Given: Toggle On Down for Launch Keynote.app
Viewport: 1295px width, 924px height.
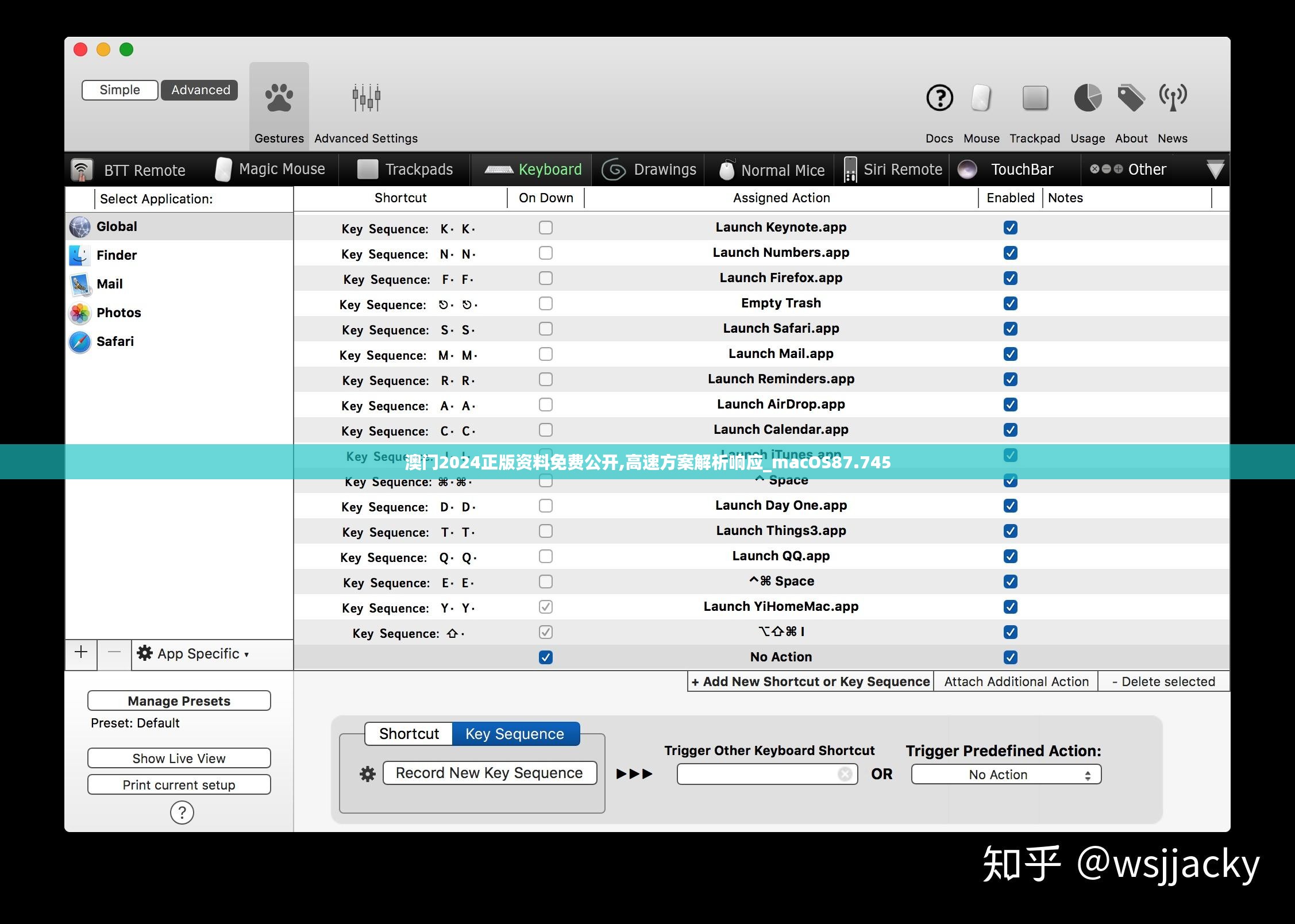Looking at the screenshot, I should coord(546,228).
